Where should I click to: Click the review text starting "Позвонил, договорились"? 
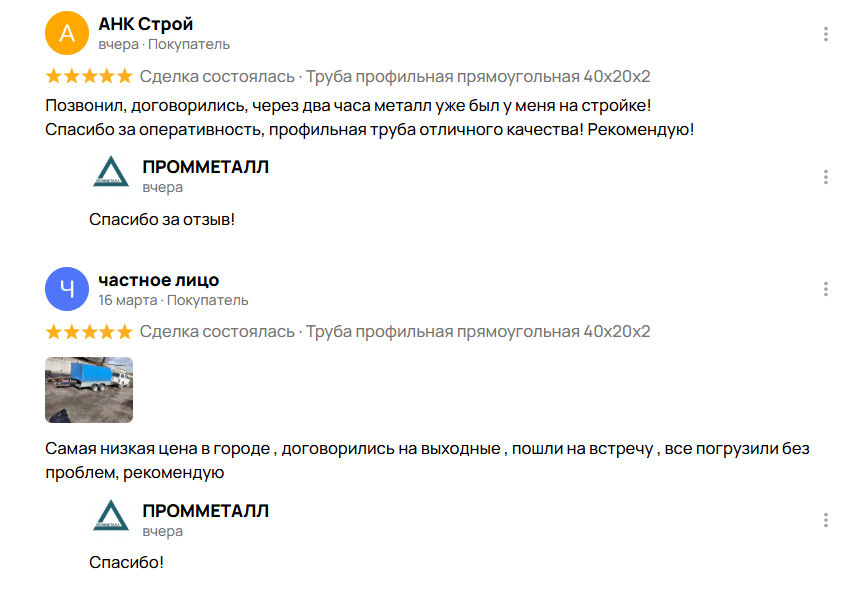click(349, 105)
